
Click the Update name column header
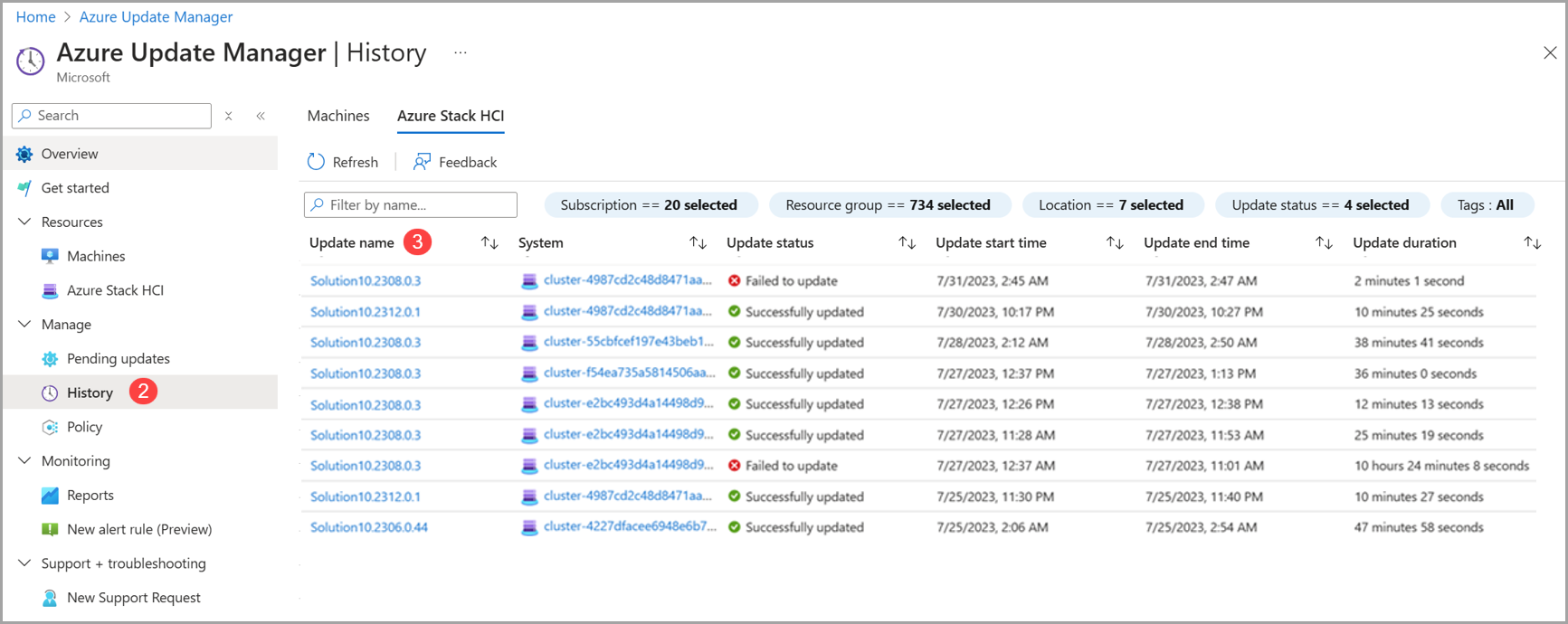point(352,242)
